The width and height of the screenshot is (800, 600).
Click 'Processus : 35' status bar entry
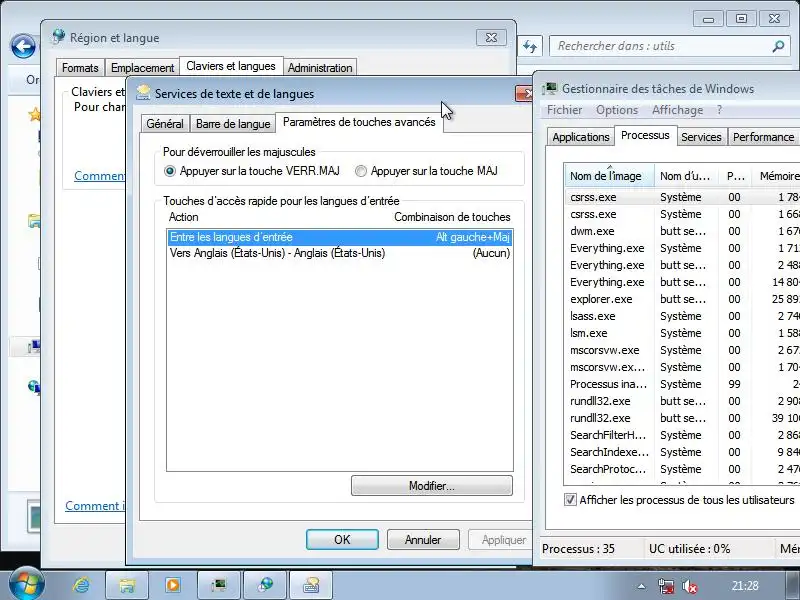click(x=578, y=549)
